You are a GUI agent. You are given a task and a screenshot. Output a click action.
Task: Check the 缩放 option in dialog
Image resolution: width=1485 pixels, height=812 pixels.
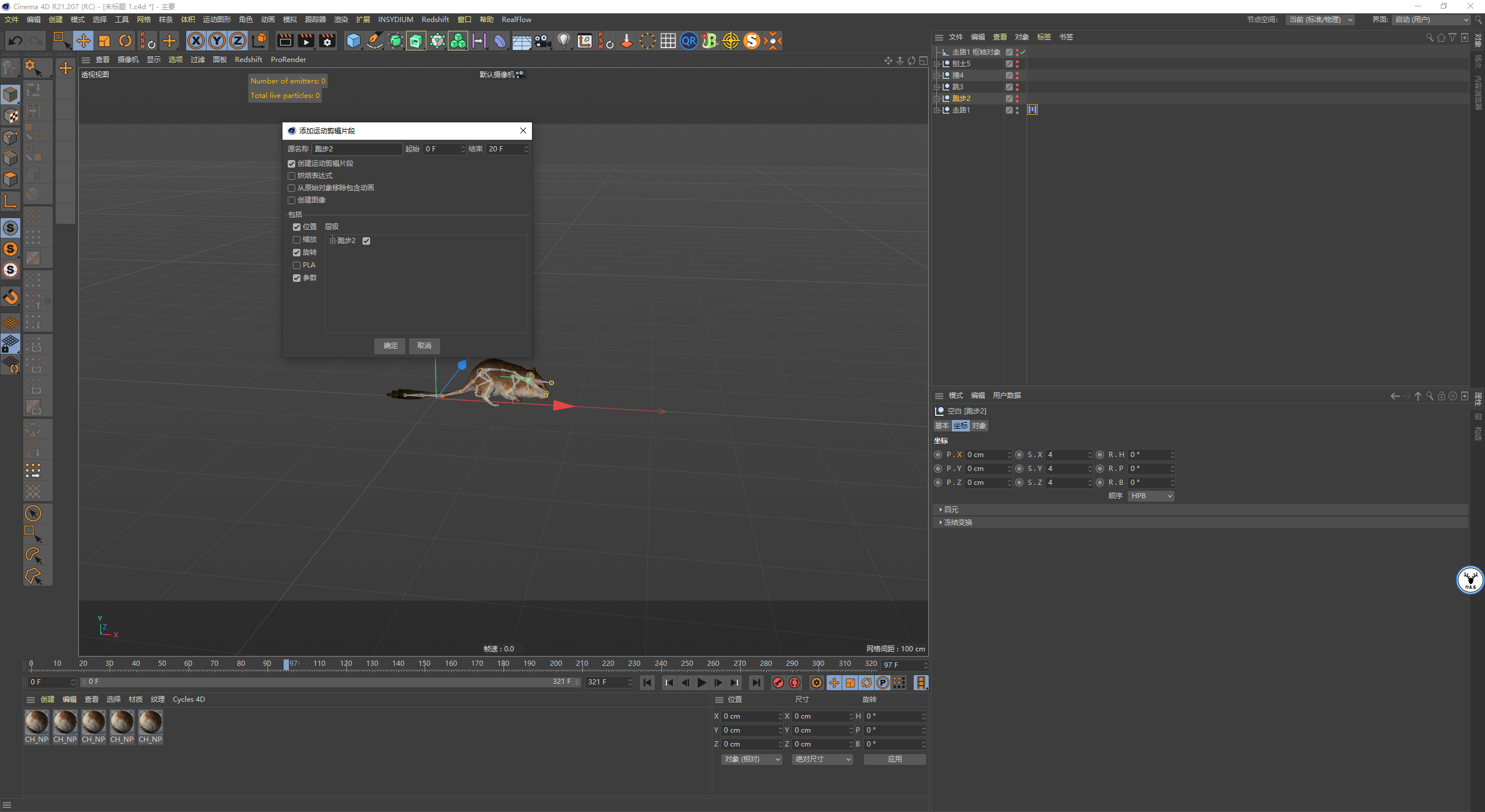tap(297, 240)
